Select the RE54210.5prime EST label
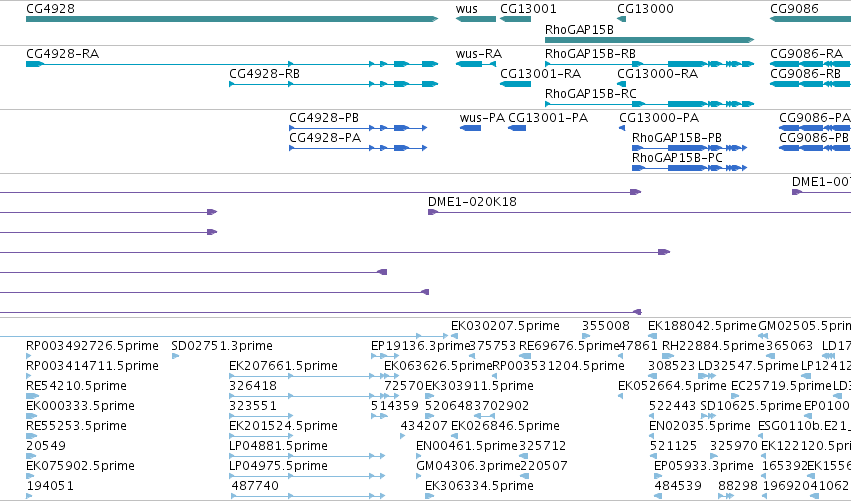This screenshot has width=851, height=501. click(x=77, y=386)
